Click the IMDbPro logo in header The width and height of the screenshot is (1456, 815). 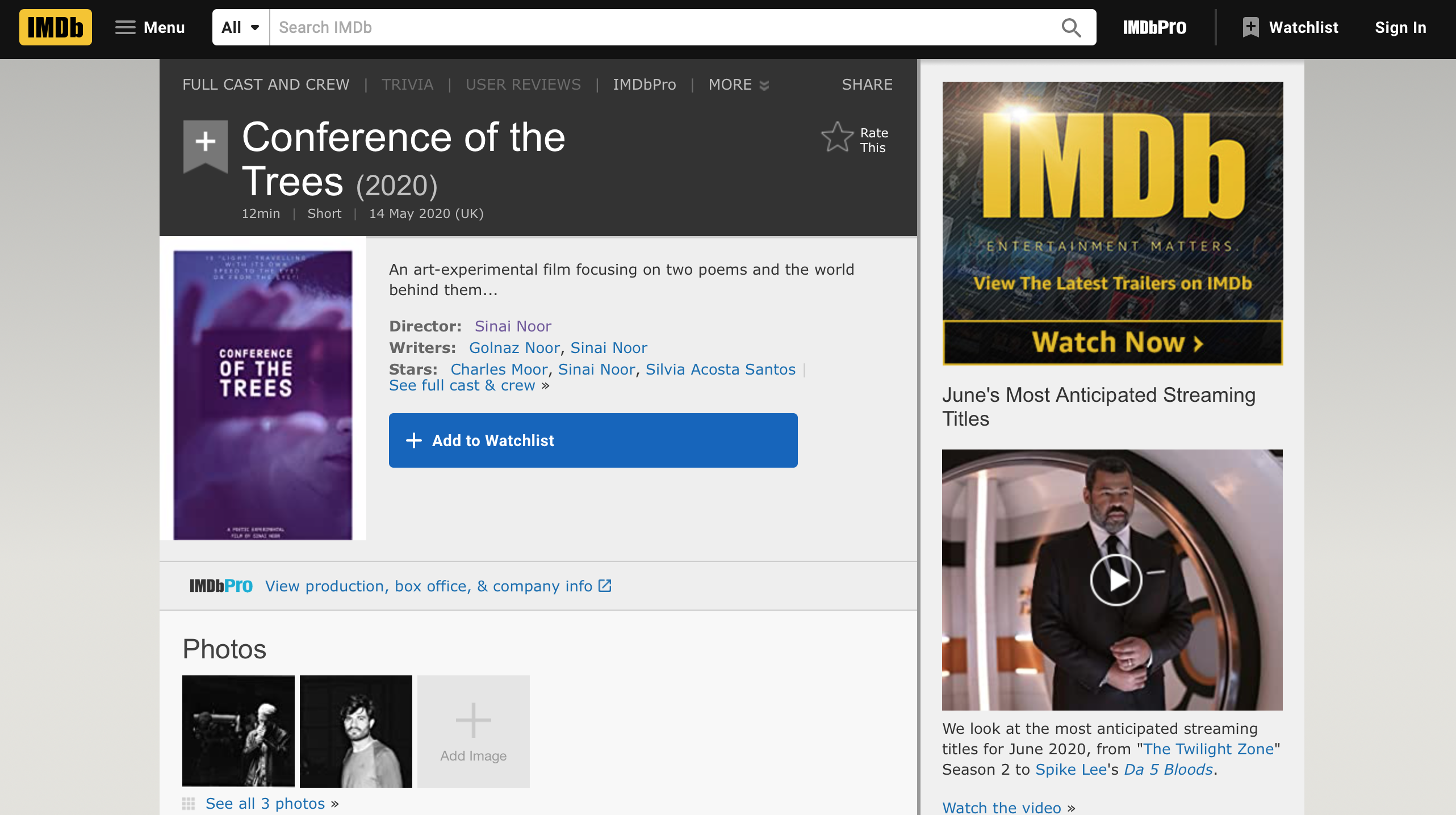point(1154,27)
